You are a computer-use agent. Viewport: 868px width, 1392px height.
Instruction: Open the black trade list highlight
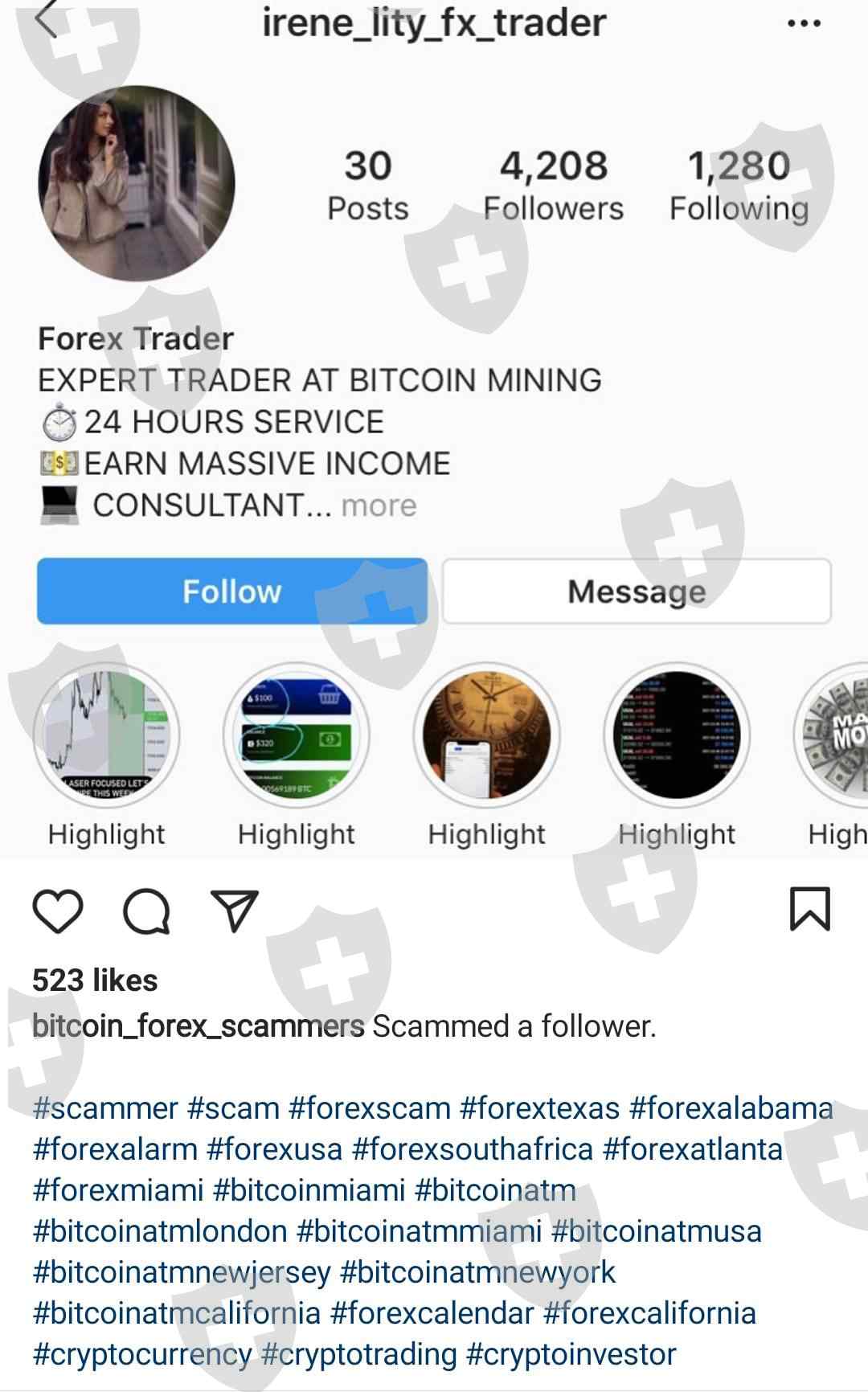point(677,735)
